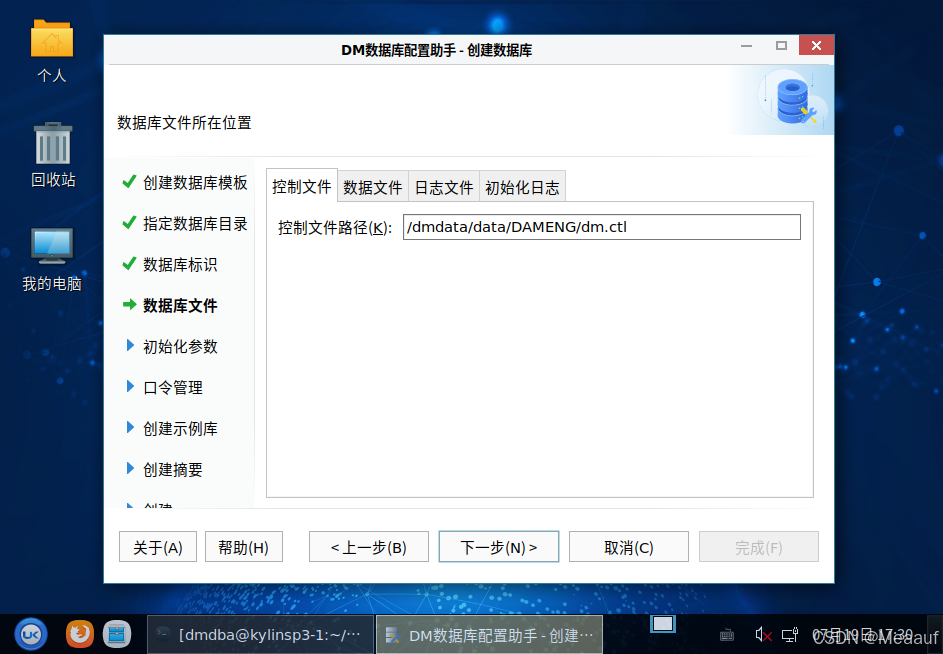Open the 日志文件 tab
This screenshot has height=654, width=943.
(x=444, y=187)
